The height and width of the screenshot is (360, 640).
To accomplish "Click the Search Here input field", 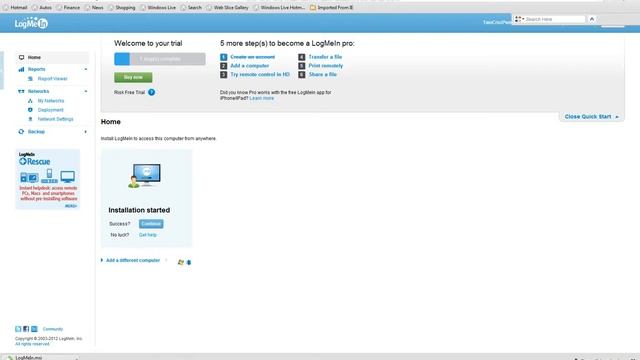I will coord(555,19).
